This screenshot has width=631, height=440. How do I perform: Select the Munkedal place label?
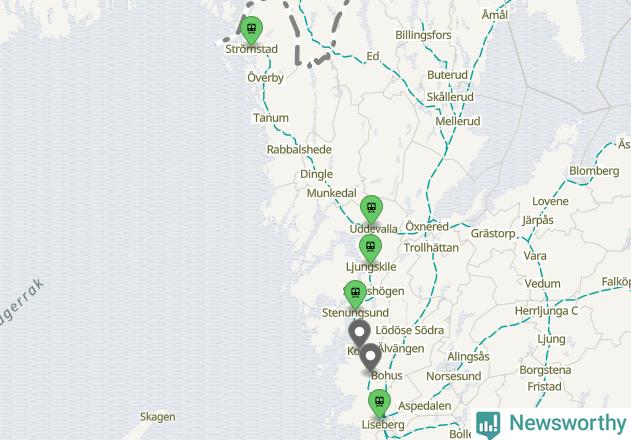[332, 193]
